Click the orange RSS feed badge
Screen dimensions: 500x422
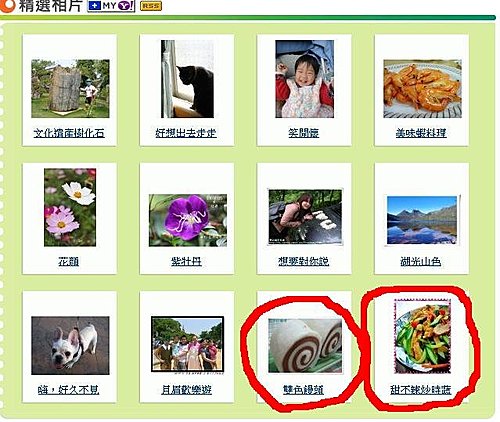point(151,6)
